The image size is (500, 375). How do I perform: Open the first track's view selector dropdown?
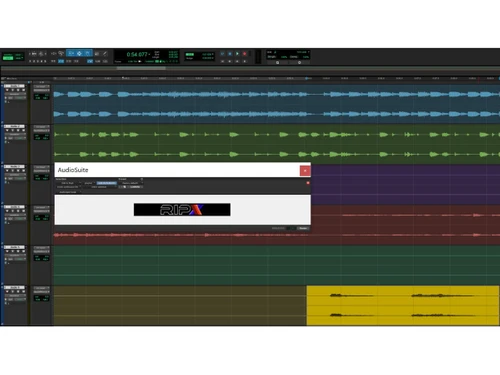click(15, 94)
